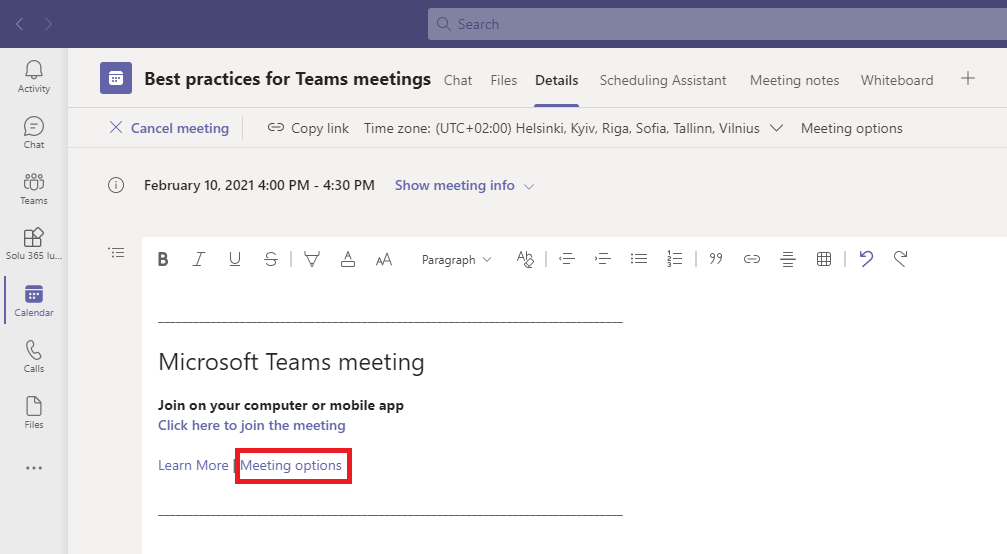This screenshot has width=1007, height=554.
Task: Toggle bold formatting
Action: [163, 259]
